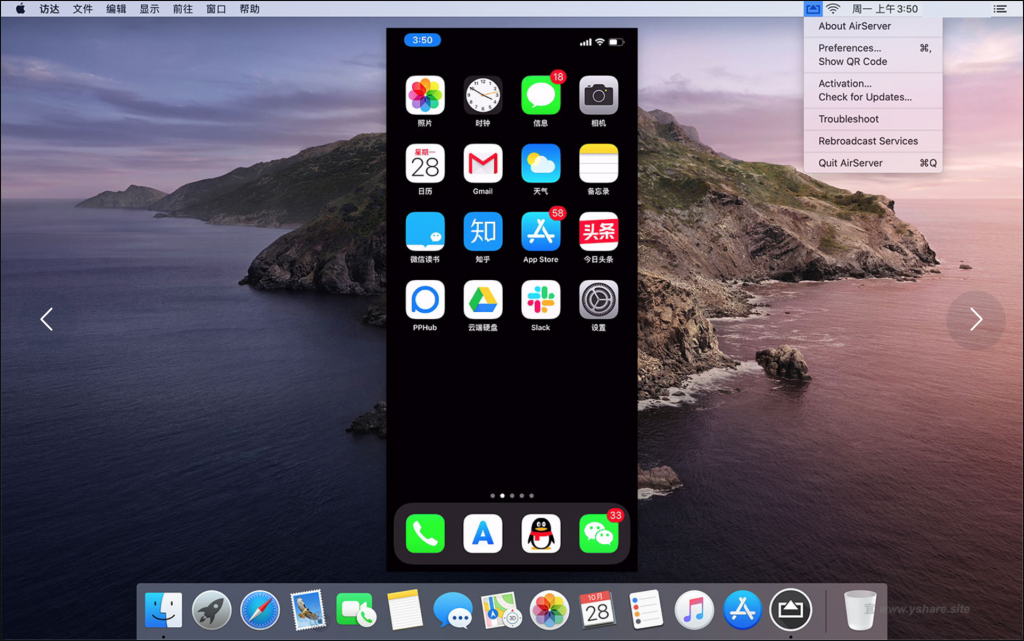Click the Wi-Fi status icon in menu bar
This screenshot has height=641, width=1024.
click(833, 8)
